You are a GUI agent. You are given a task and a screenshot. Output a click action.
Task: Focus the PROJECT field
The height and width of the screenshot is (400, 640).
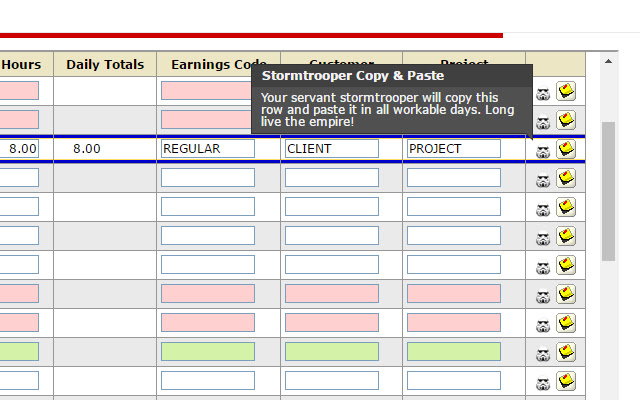454,149
